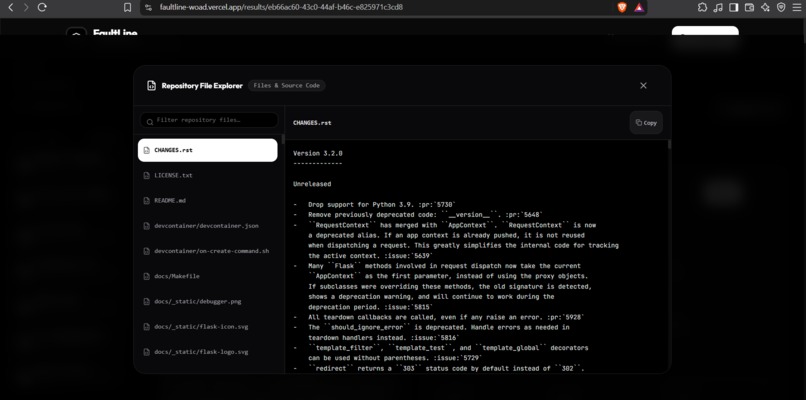Click the 'Unreleased' line in the code
Viewport: 806px width, 400px height.
tap(312, 184)
